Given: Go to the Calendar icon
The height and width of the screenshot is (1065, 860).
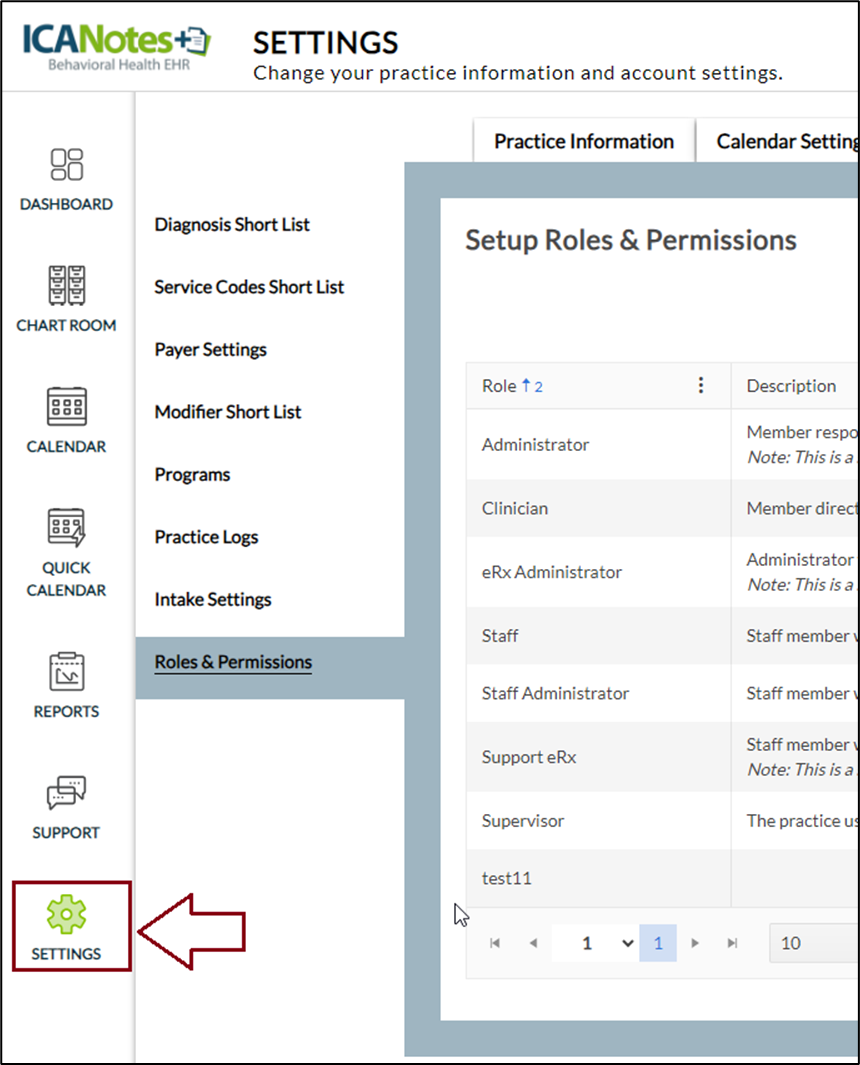Looking at the screenshot, I should (x=67, y=407).
